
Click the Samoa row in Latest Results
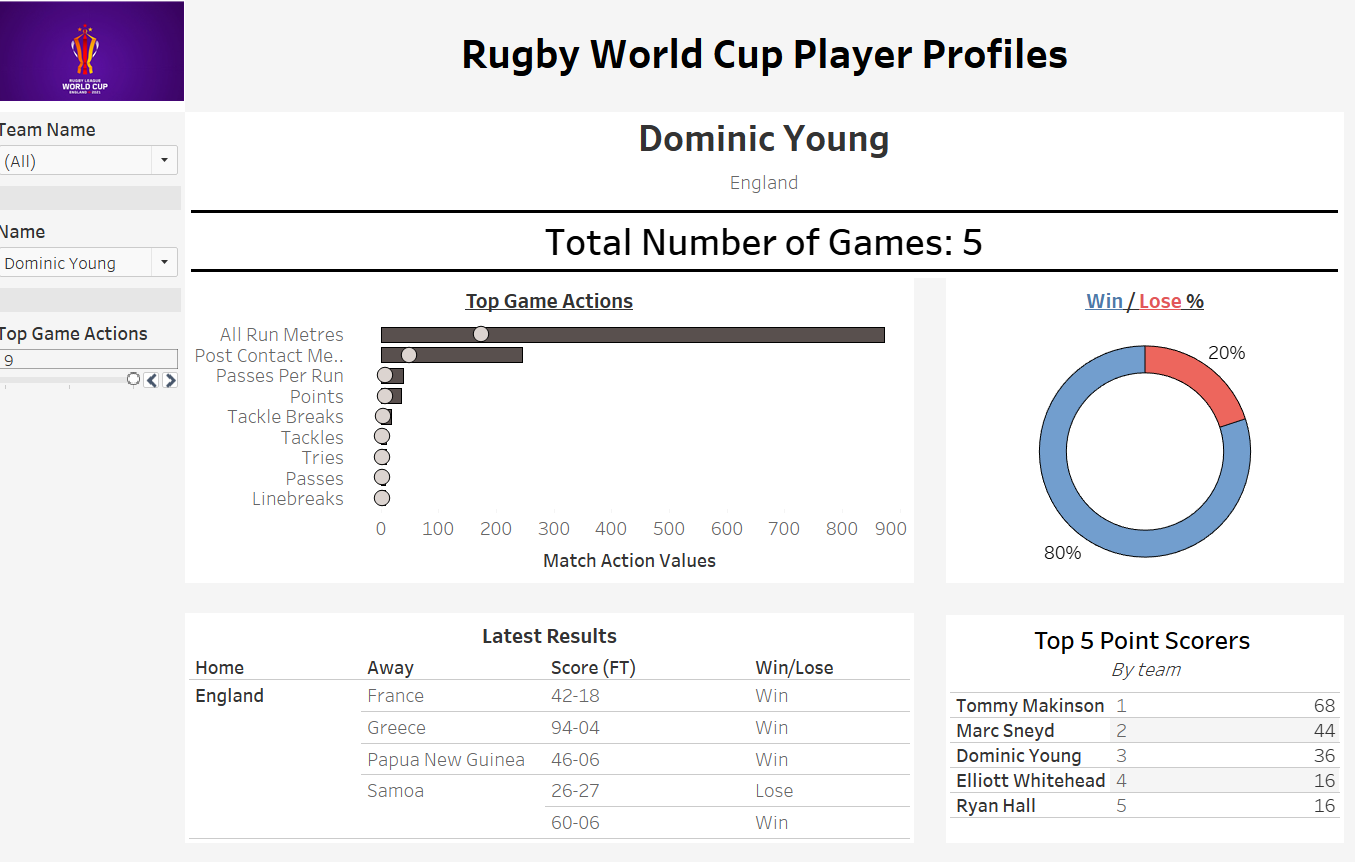pyautogui.click(x=396, y=791)
